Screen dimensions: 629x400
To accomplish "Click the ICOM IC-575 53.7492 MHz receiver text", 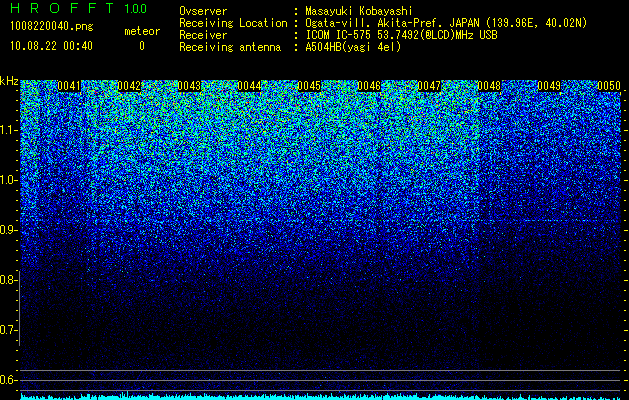I will tap(401, 35).
